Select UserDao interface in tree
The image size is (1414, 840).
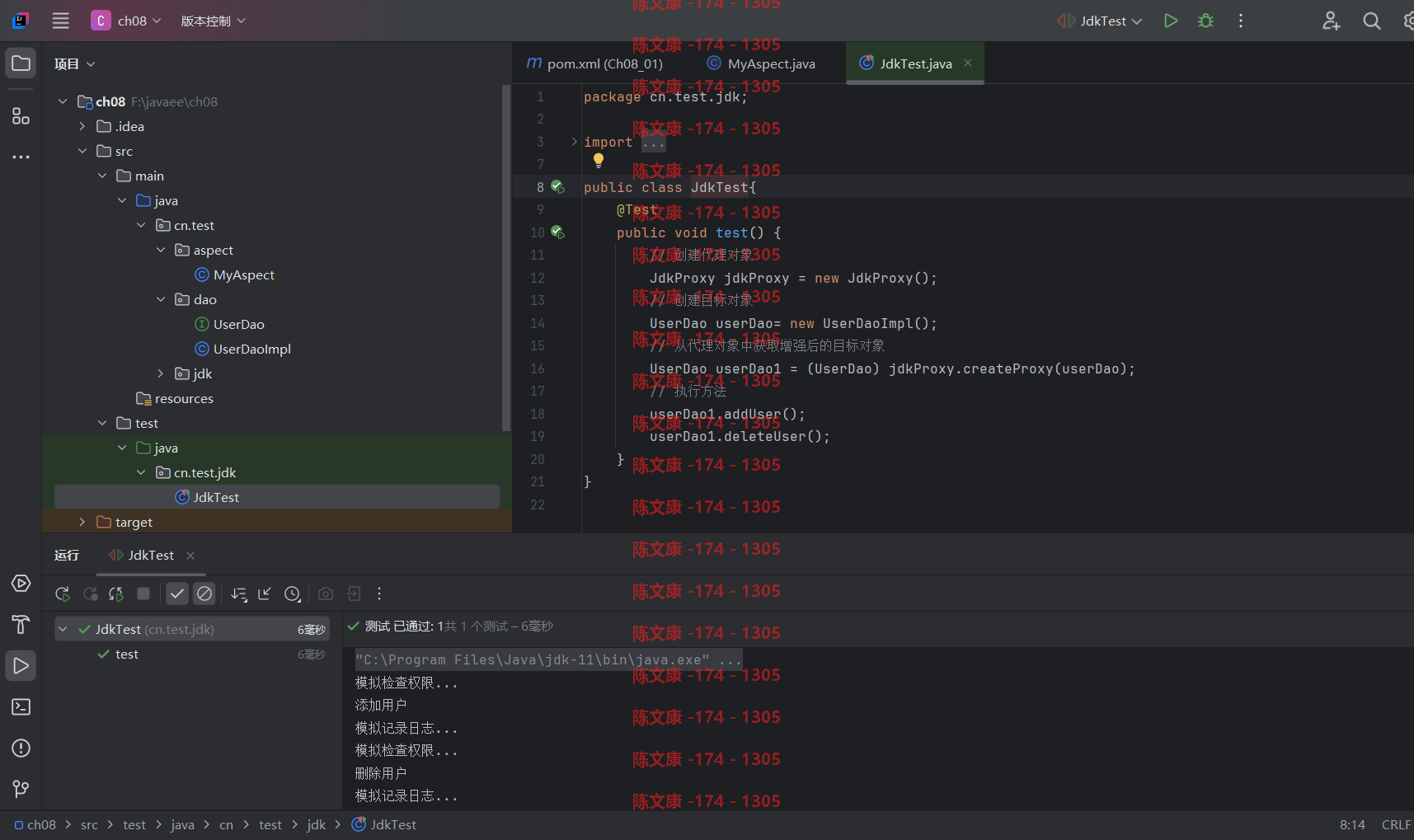tap(230, 324)
